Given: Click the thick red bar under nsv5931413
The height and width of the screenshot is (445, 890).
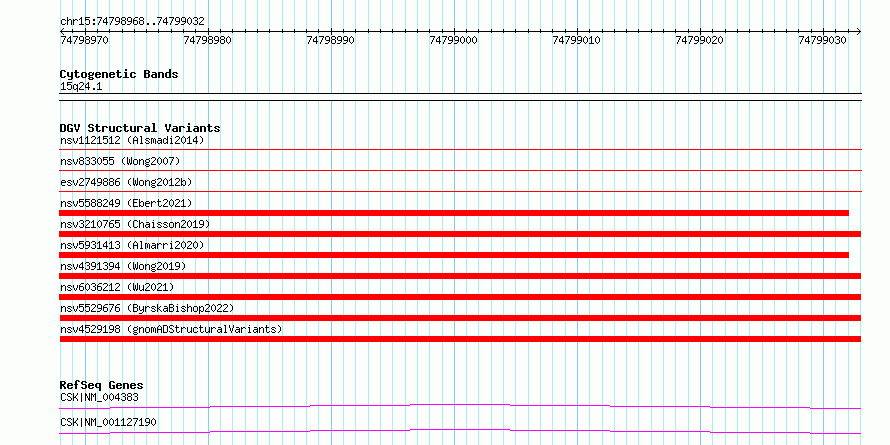Looking at the screenshot, I should (454, 255).
